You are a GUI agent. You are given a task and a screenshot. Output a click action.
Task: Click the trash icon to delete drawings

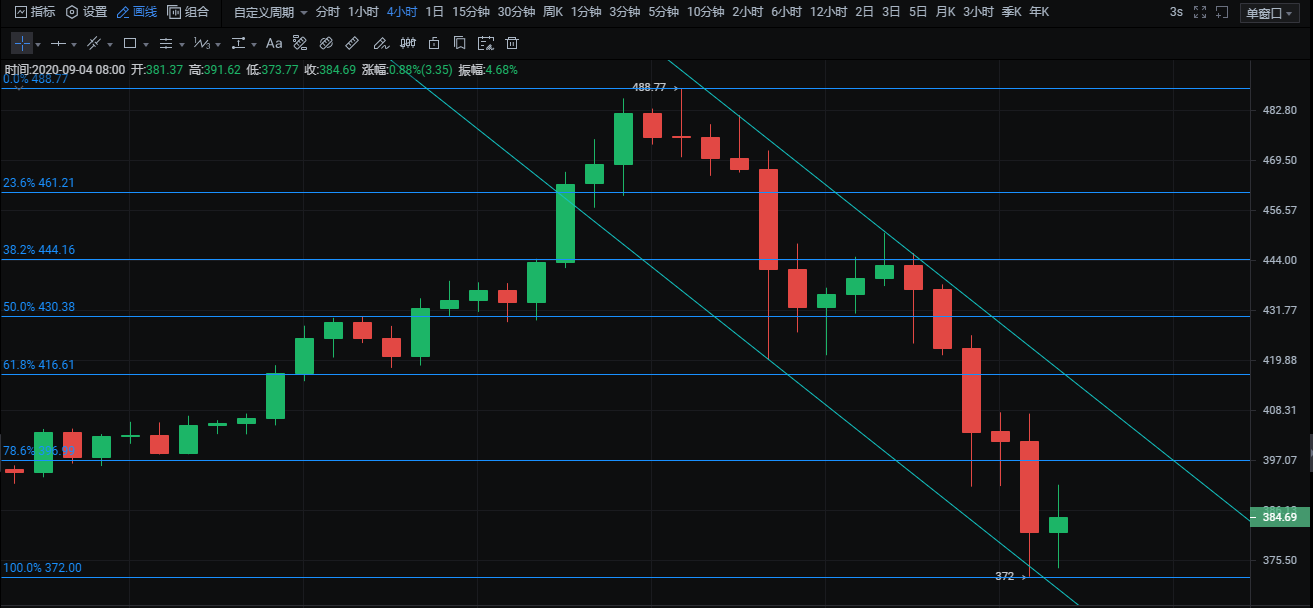[512, 44]
